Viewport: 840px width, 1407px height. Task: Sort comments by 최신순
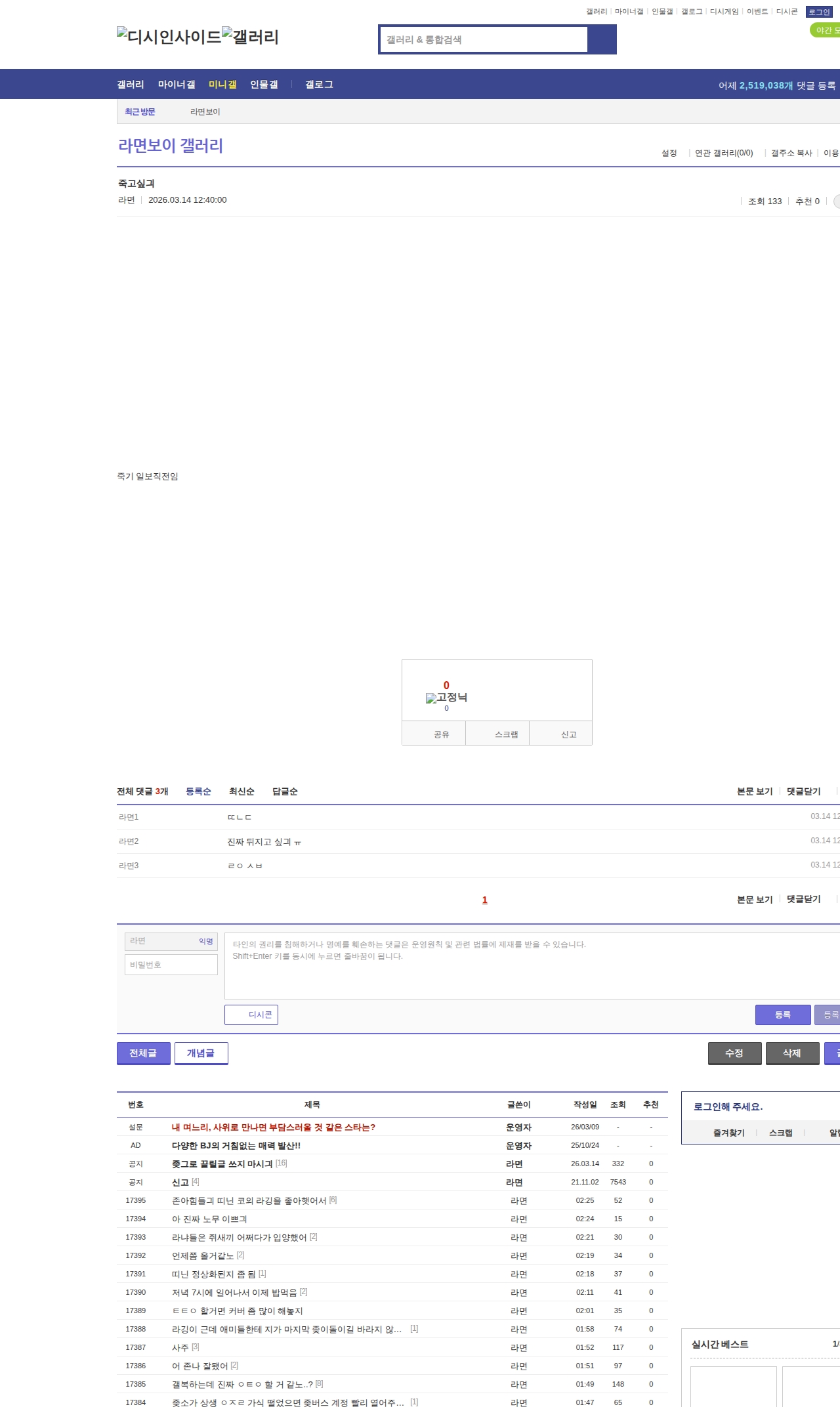[x=241, y=791]
